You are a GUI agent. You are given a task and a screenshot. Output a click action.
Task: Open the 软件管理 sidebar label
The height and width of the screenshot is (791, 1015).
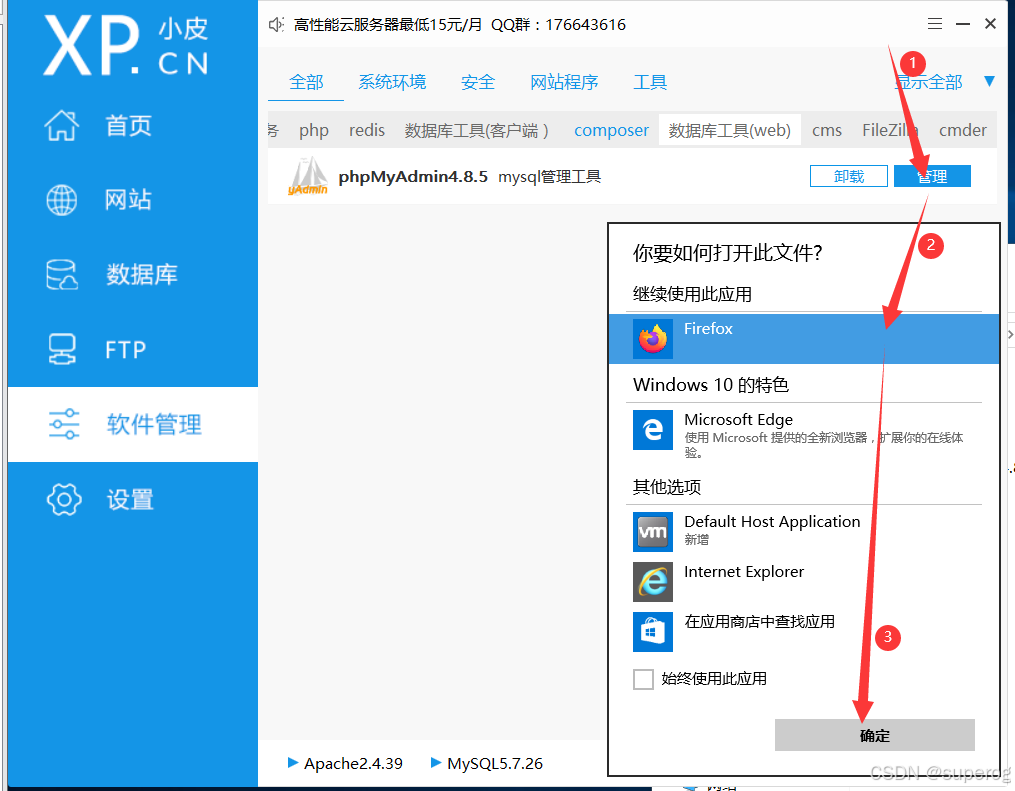pos(154,425)
